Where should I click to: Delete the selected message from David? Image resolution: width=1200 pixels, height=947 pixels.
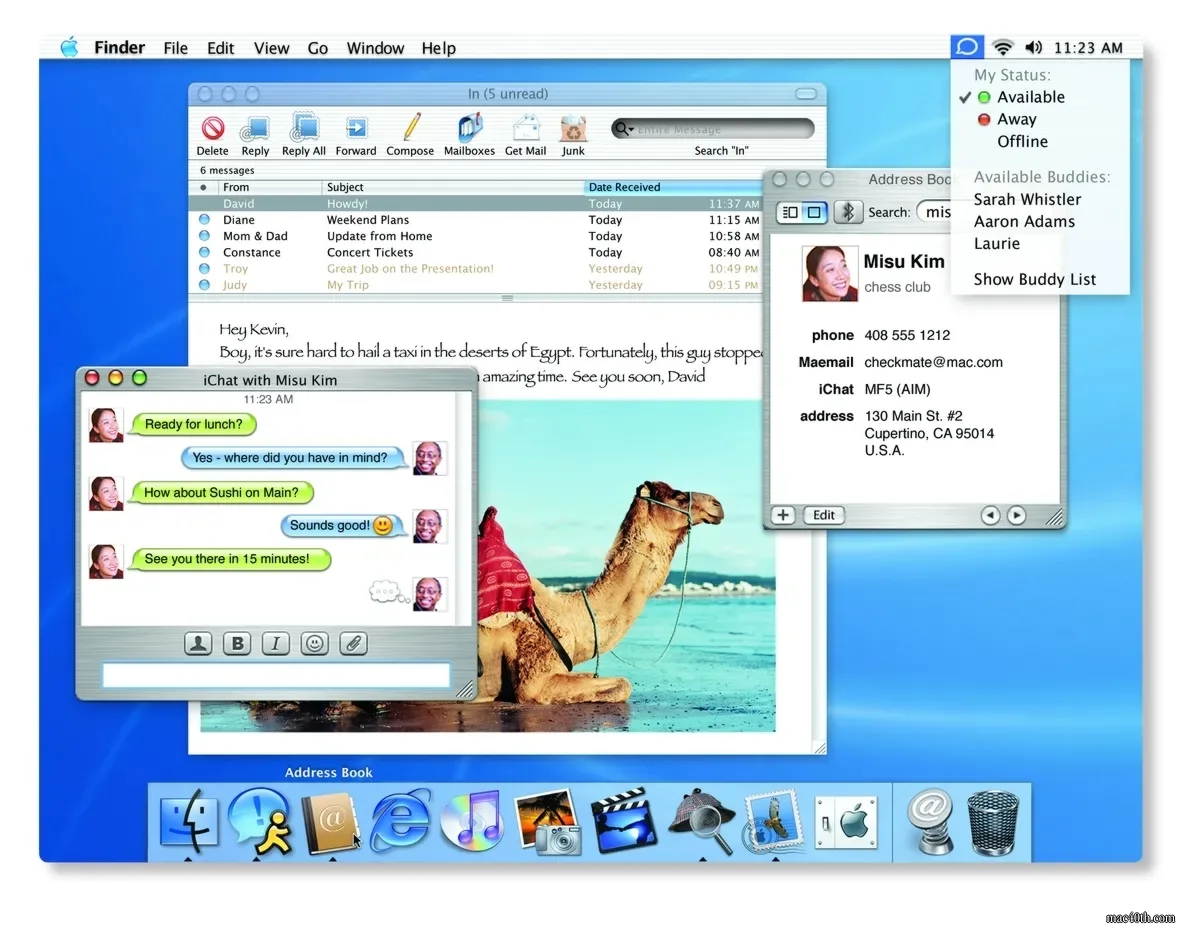212,130
